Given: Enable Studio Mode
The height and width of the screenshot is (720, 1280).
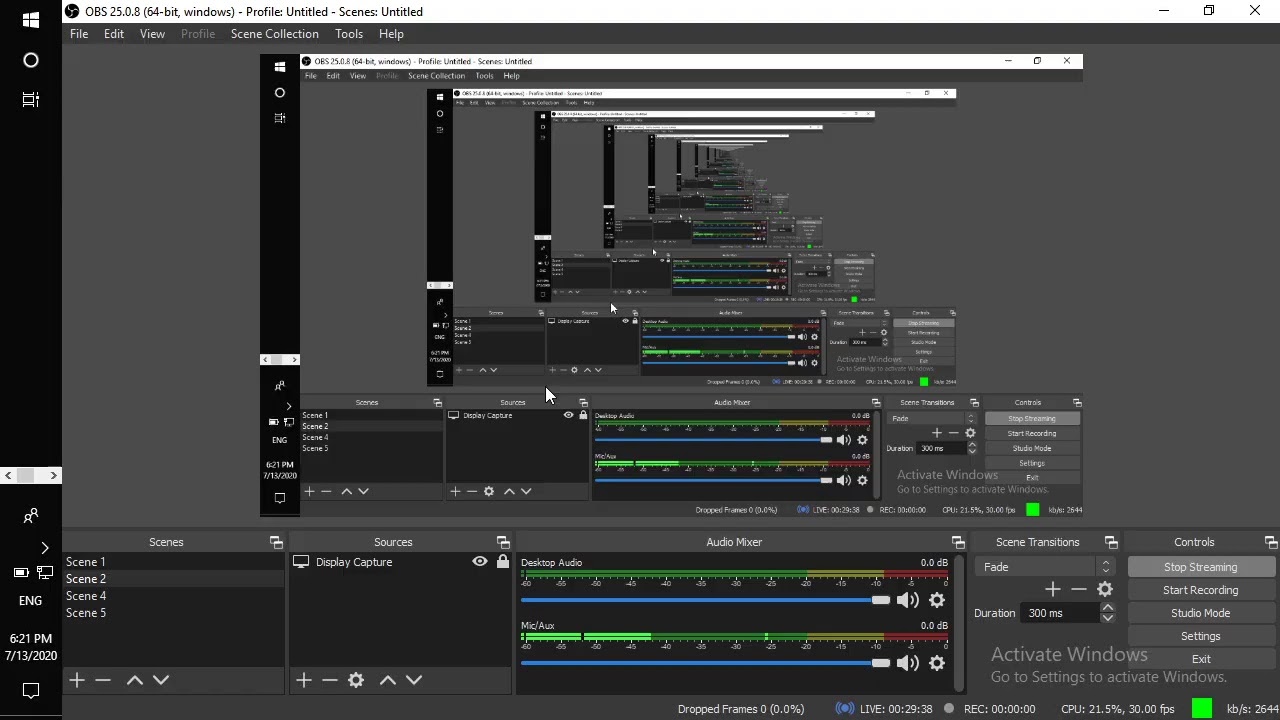Looking at the screenshot, I should click(1200, 613).
